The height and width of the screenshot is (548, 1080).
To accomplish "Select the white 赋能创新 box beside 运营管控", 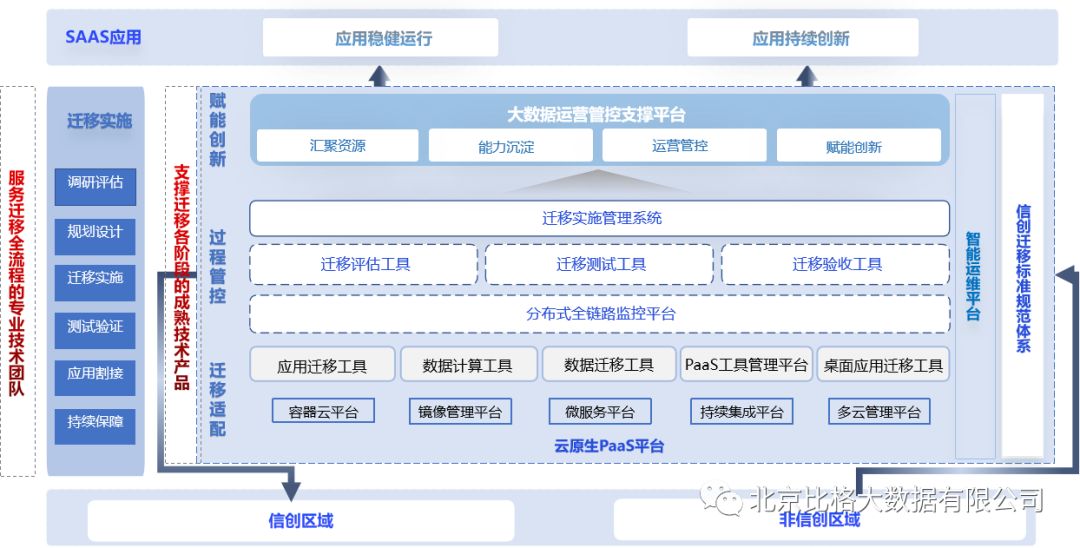I will 859,146.
